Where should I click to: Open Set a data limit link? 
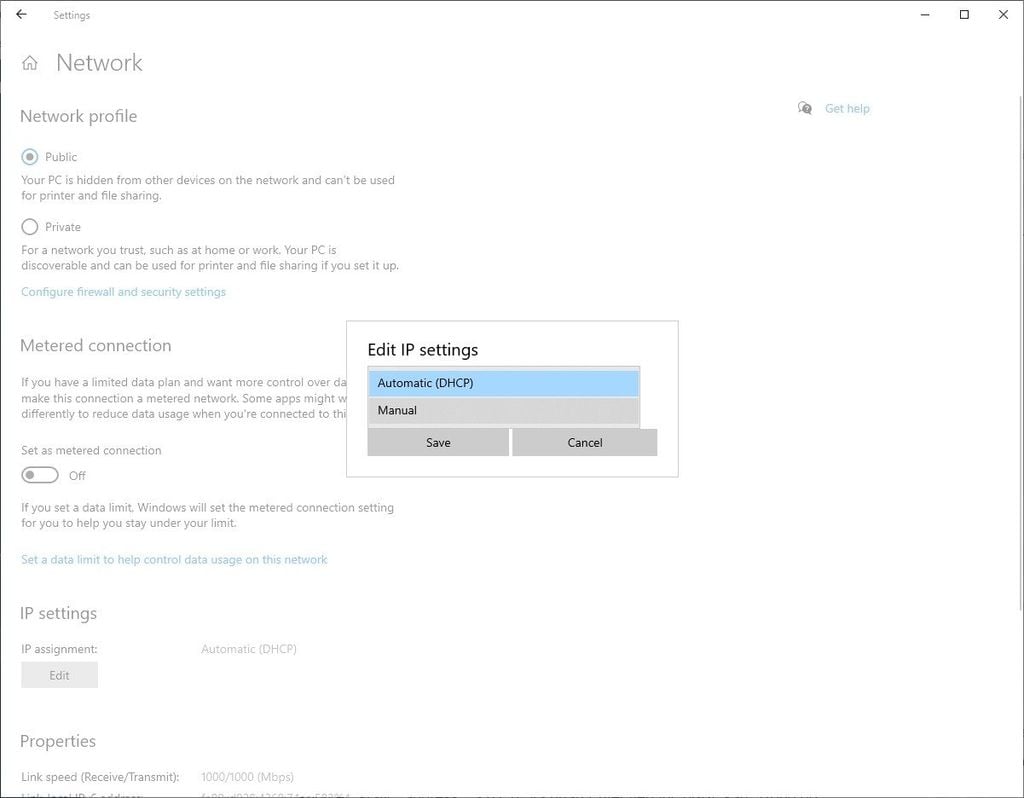174,560
